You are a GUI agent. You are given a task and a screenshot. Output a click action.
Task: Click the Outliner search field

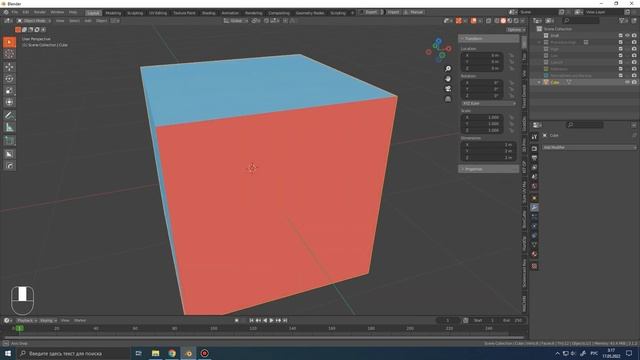pos(581,20)
